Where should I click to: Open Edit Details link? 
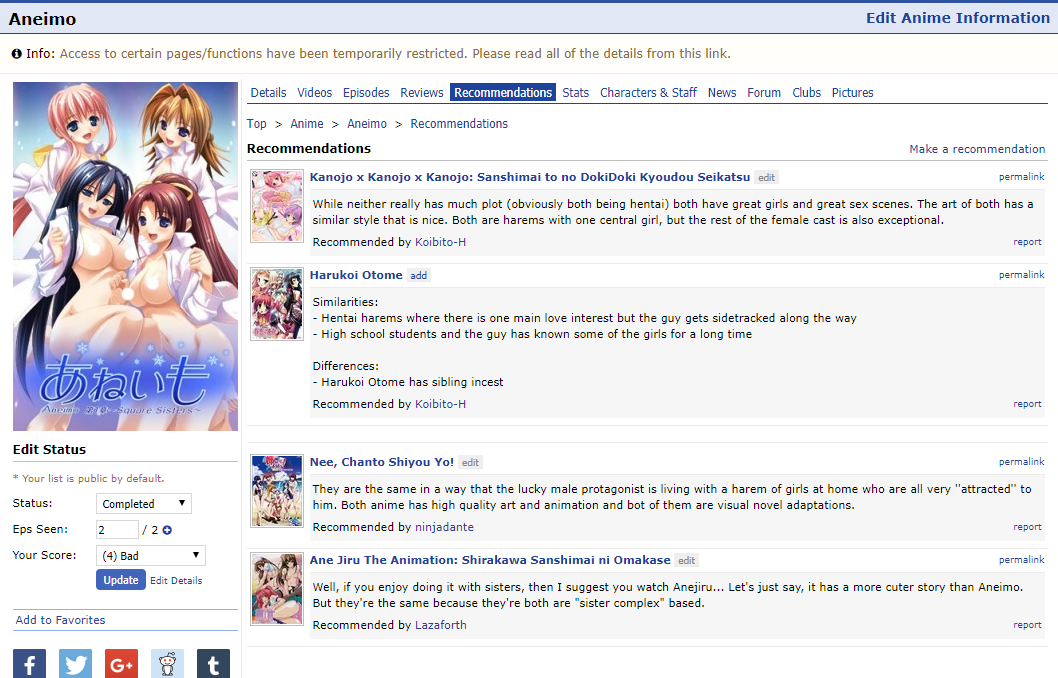pyautogui.click(x=176, y=581)
